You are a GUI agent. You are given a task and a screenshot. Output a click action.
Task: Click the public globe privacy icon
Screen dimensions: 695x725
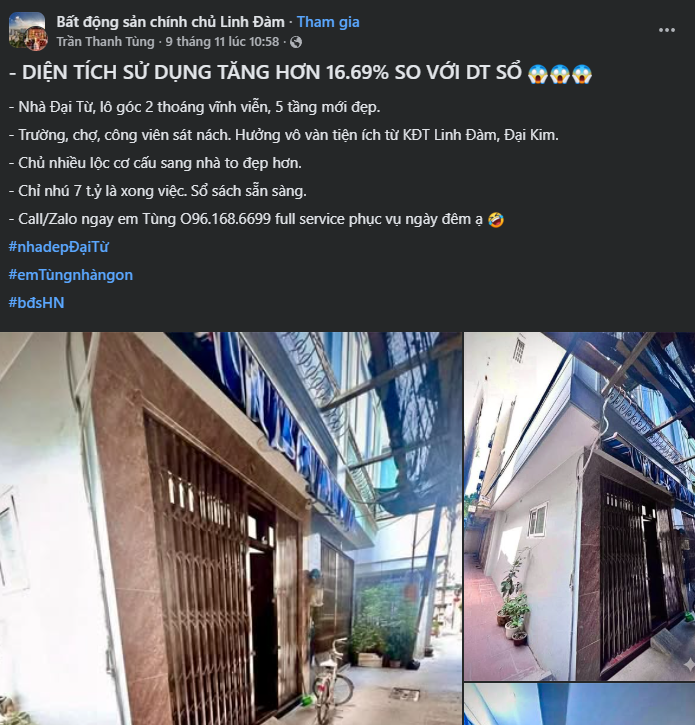point(296,42)
